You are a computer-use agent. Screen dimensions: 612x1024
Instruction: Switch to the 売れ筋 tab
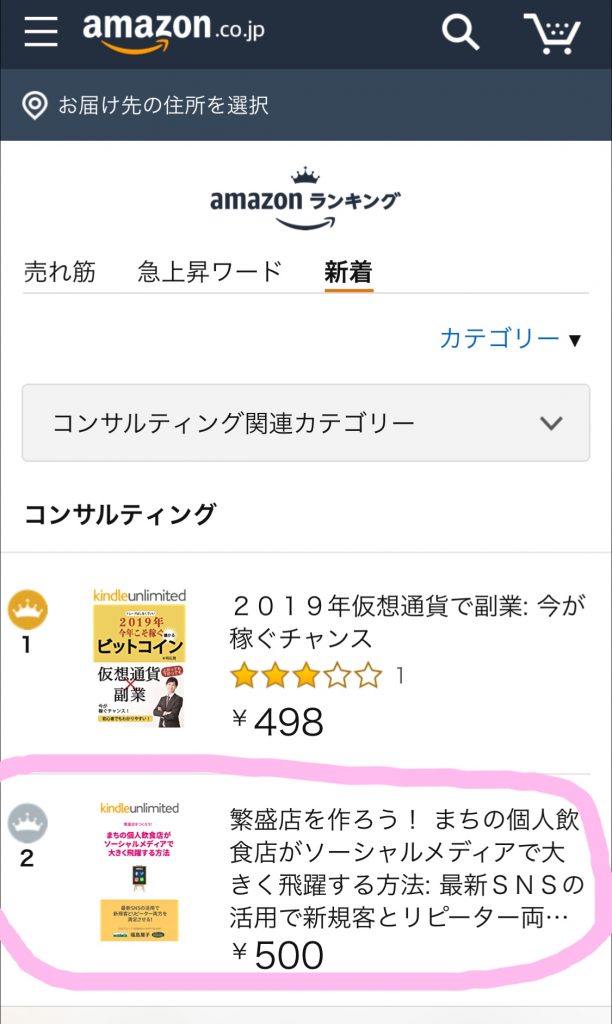point(60,271)
